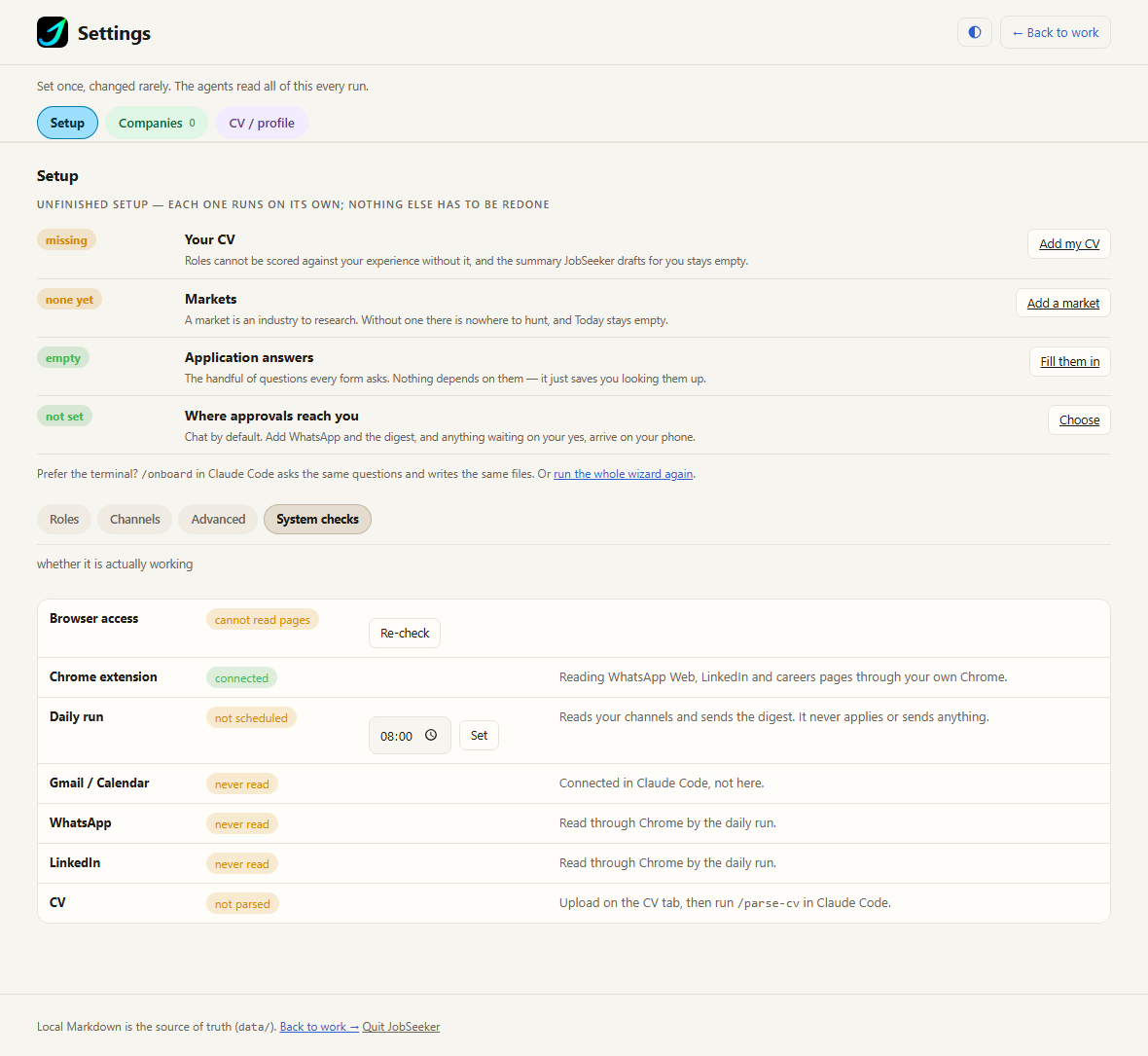Click the 'CV' row label in system checks

coord(57,902)
